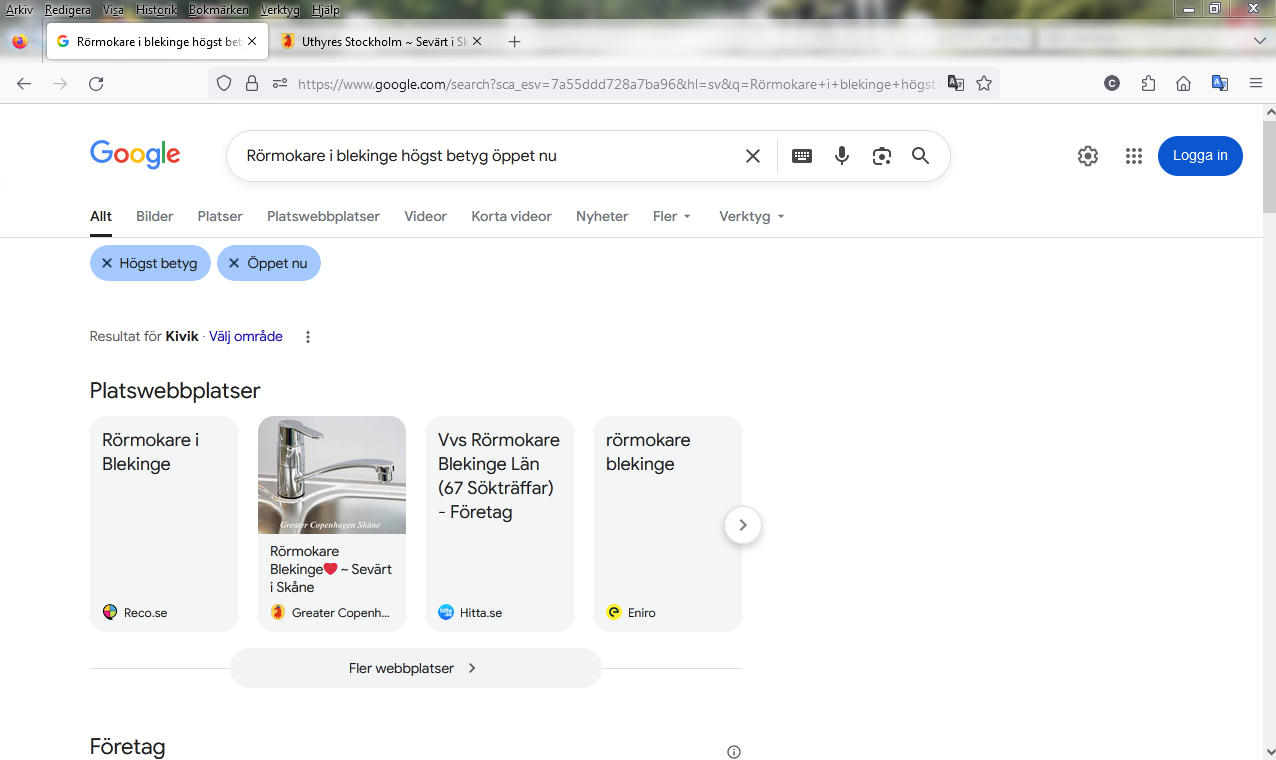Clear the search box with X
Viewport: 1276px width, 760px height.
[753, 156]
